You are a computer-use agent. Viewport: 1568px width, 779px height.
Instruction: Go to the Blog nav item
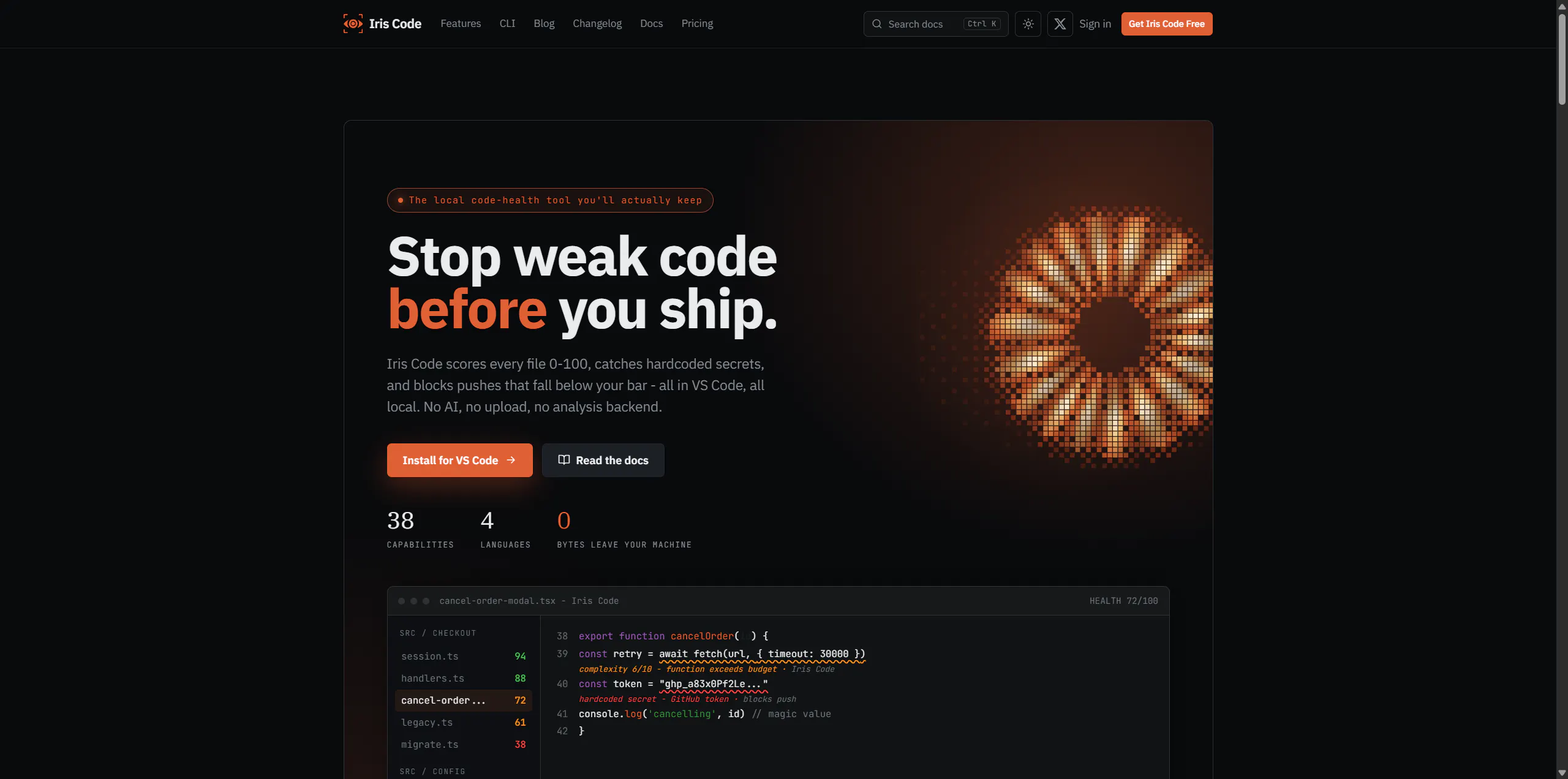click(544, 24)
